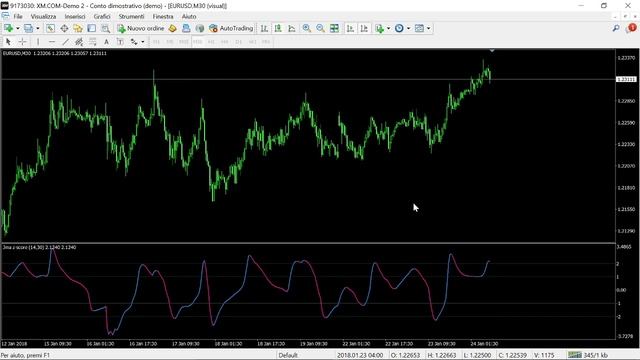Show the Market Watch panel
The height and width of the screenshot is (360, 640).
[x=50, y=28]
